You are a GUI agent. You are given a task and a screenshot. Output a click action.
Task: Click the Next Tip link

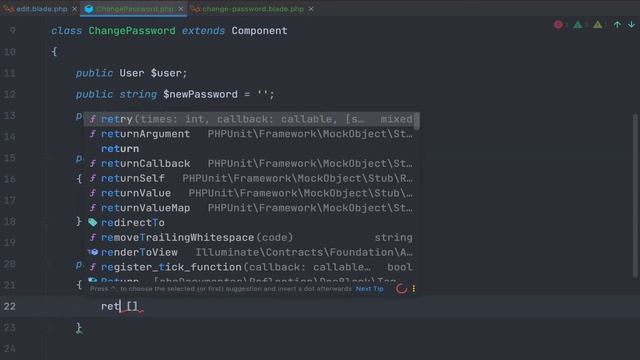369,289
